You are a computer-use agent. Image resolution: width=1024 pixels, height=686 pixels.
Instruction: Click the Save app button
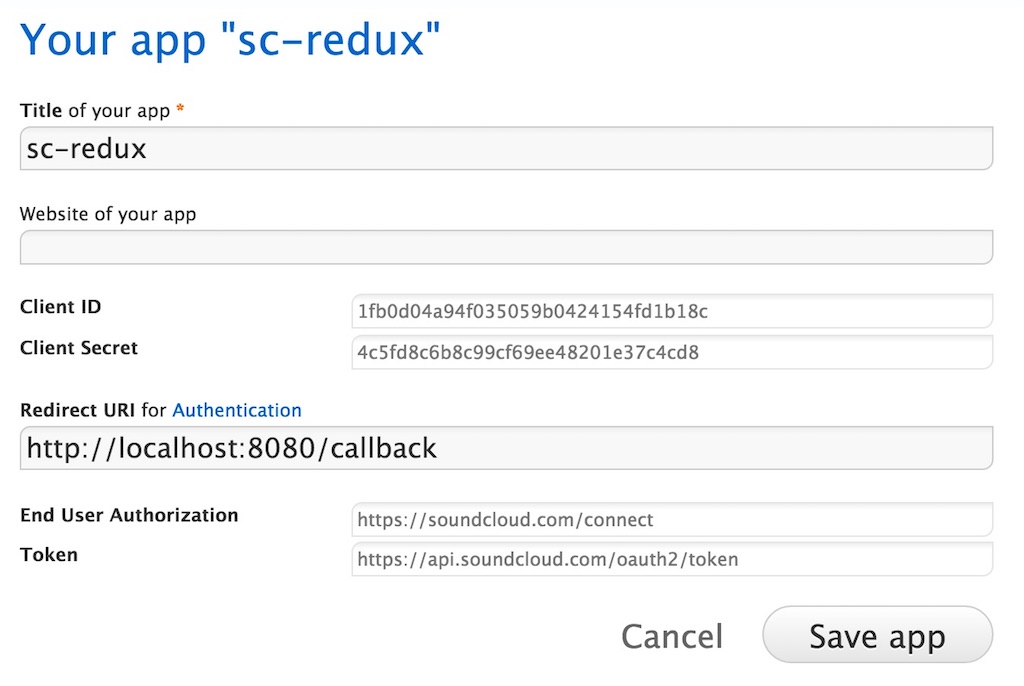pos(877,636)
